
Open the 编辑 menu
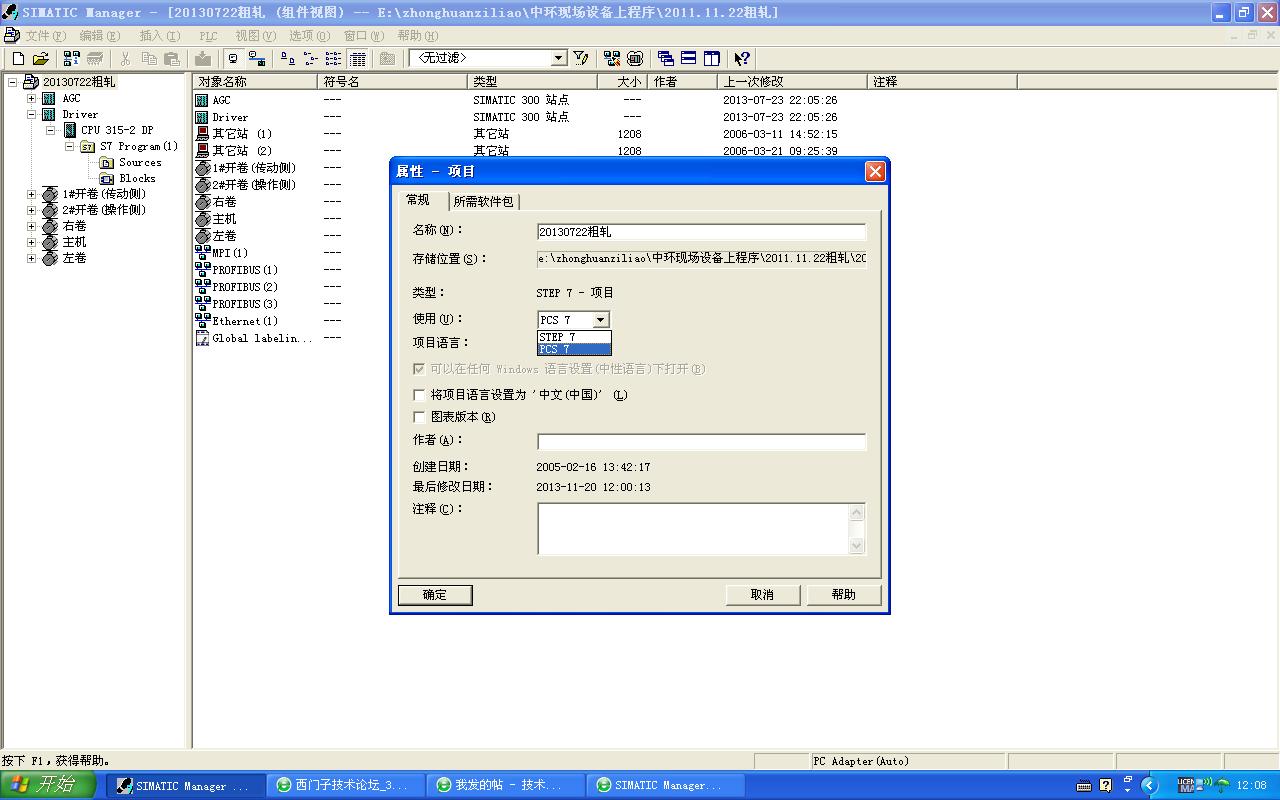(x=100, y=36)
